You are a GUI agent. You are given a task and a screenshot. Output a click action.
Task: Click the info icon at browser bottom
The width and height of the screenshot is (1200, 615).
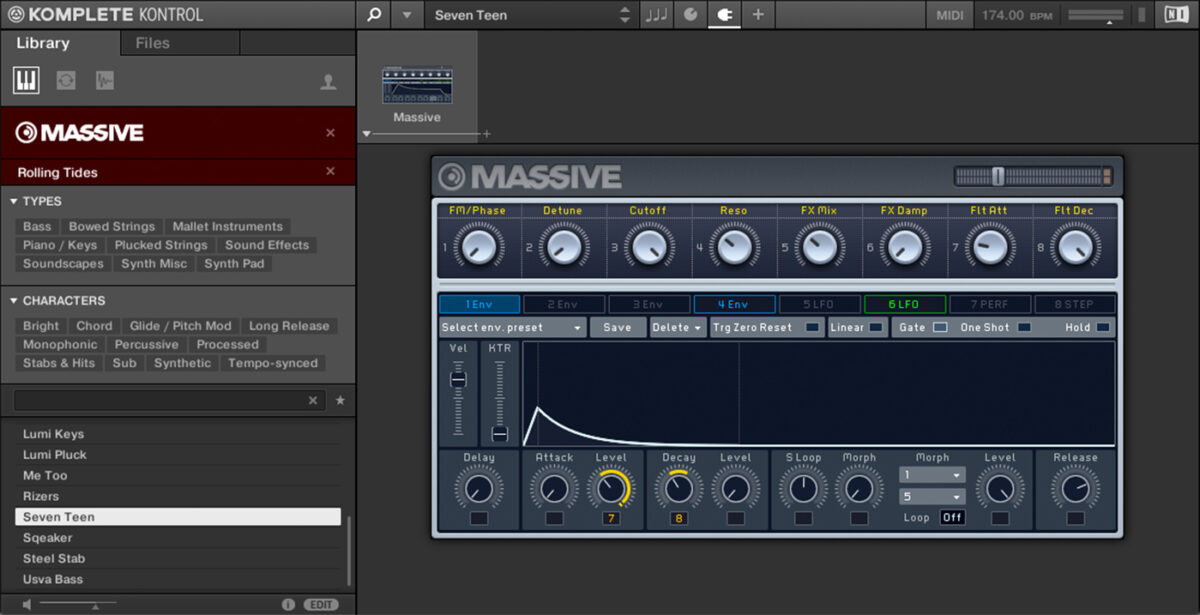pos(288,604)
